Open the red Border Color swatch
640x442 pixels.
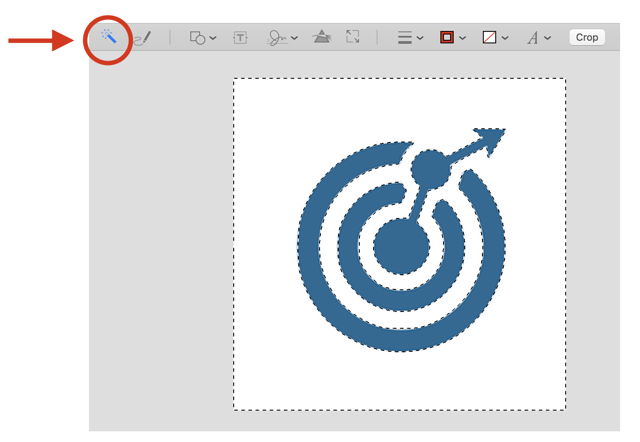coord(447,37)
